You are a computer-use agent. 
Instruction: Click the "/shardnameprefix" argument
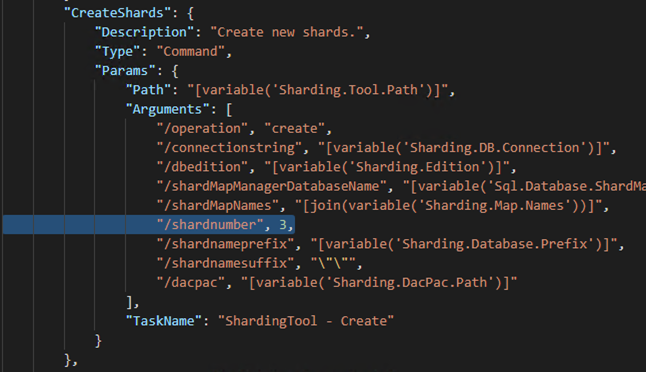(x=225, y=244)
